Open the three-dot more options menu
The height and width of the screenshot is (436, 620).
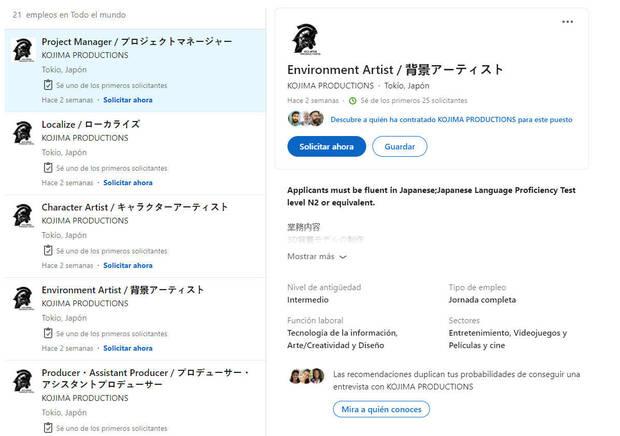point(567,22)
